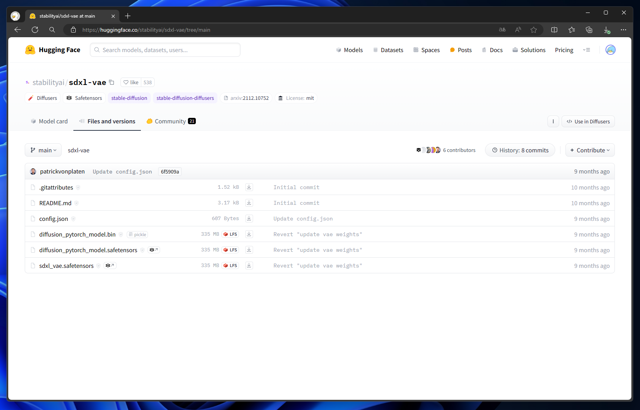Open Docs in the top navigation
Viewport: 640px width, 410px height.
(x=492, y=50)
